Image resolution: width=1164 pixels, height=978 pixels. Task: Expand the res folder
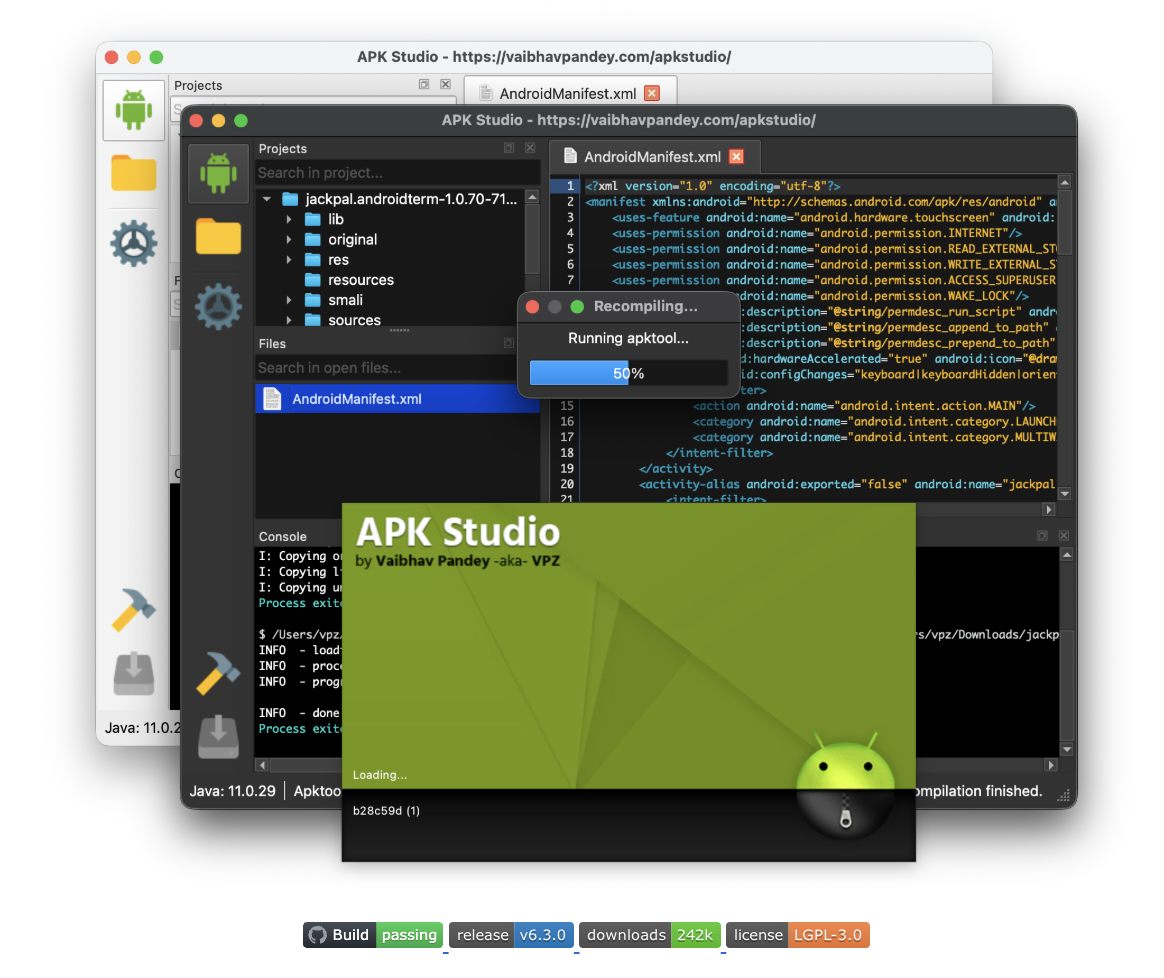point(289,260)
